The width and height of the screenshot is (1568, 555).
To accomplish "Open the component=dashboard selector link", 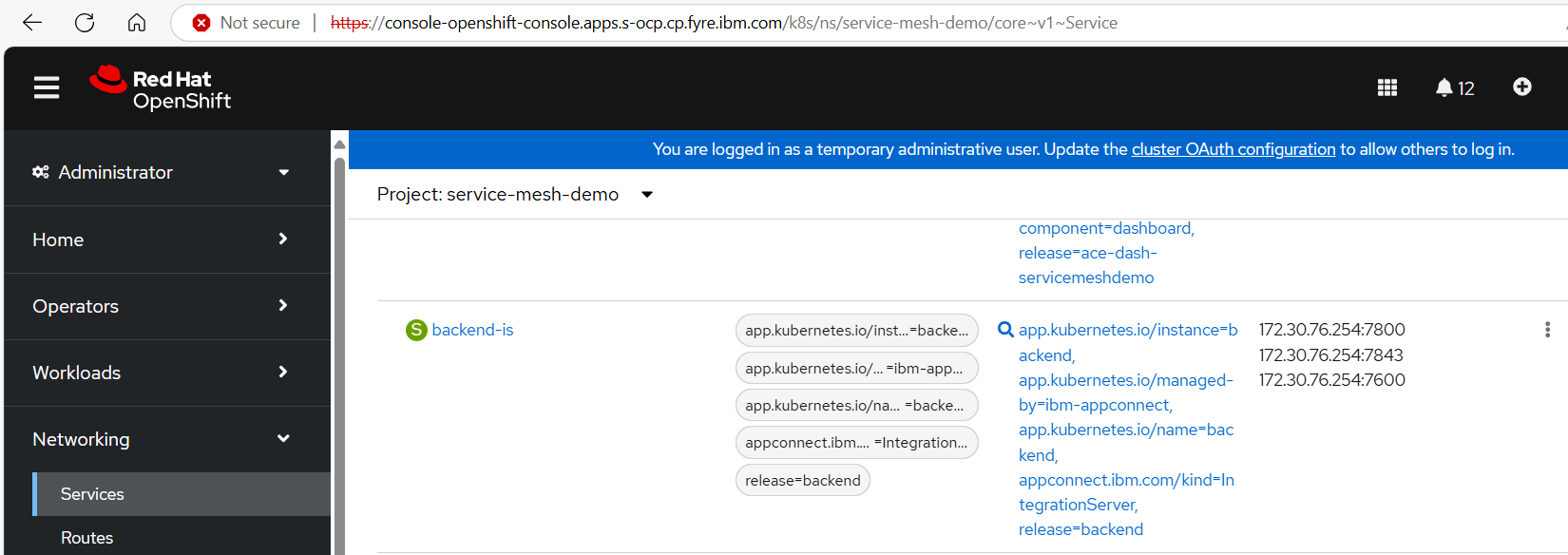I will click(x=1106, y=228).
